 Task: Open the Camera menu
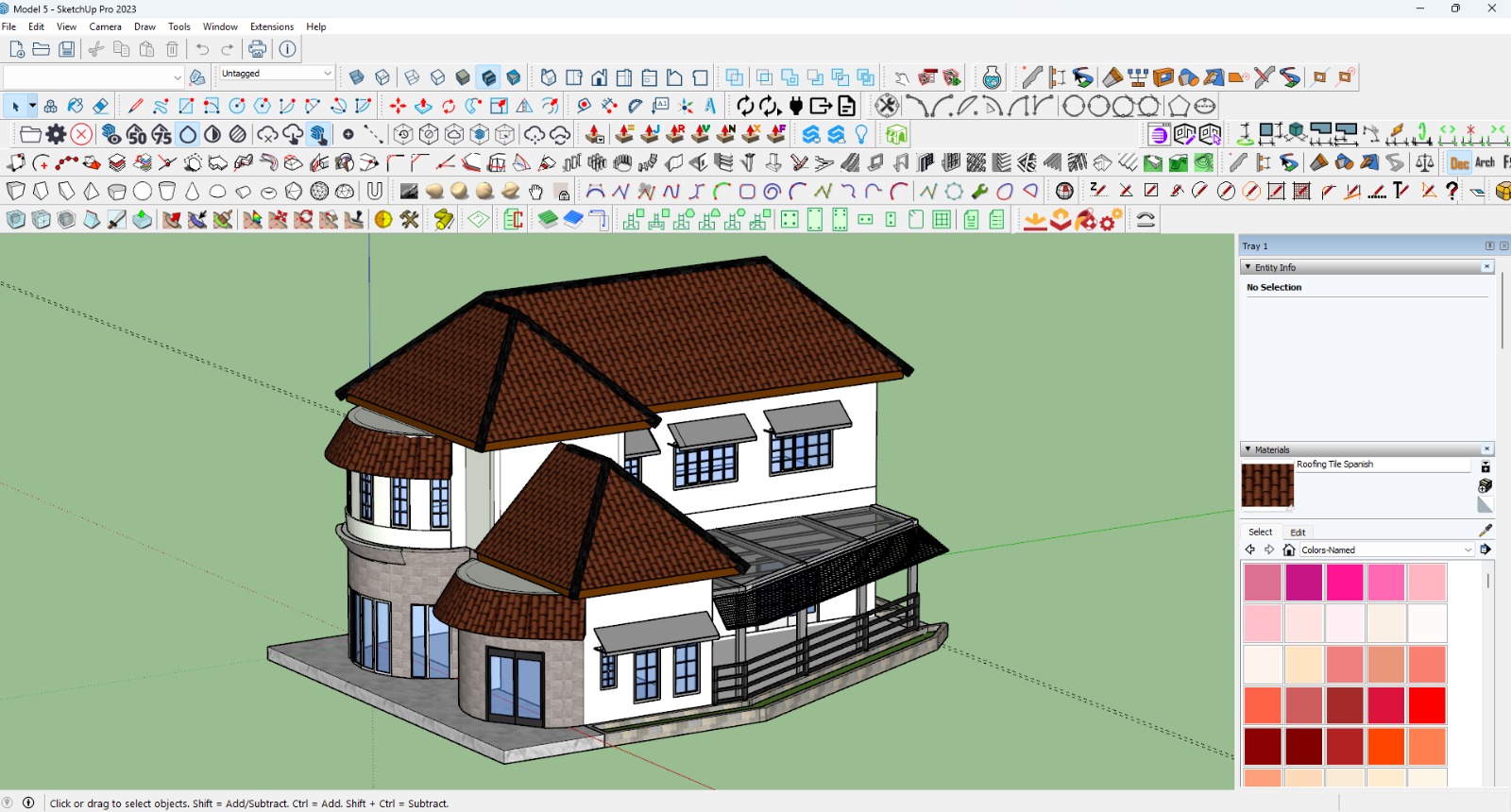105,26
